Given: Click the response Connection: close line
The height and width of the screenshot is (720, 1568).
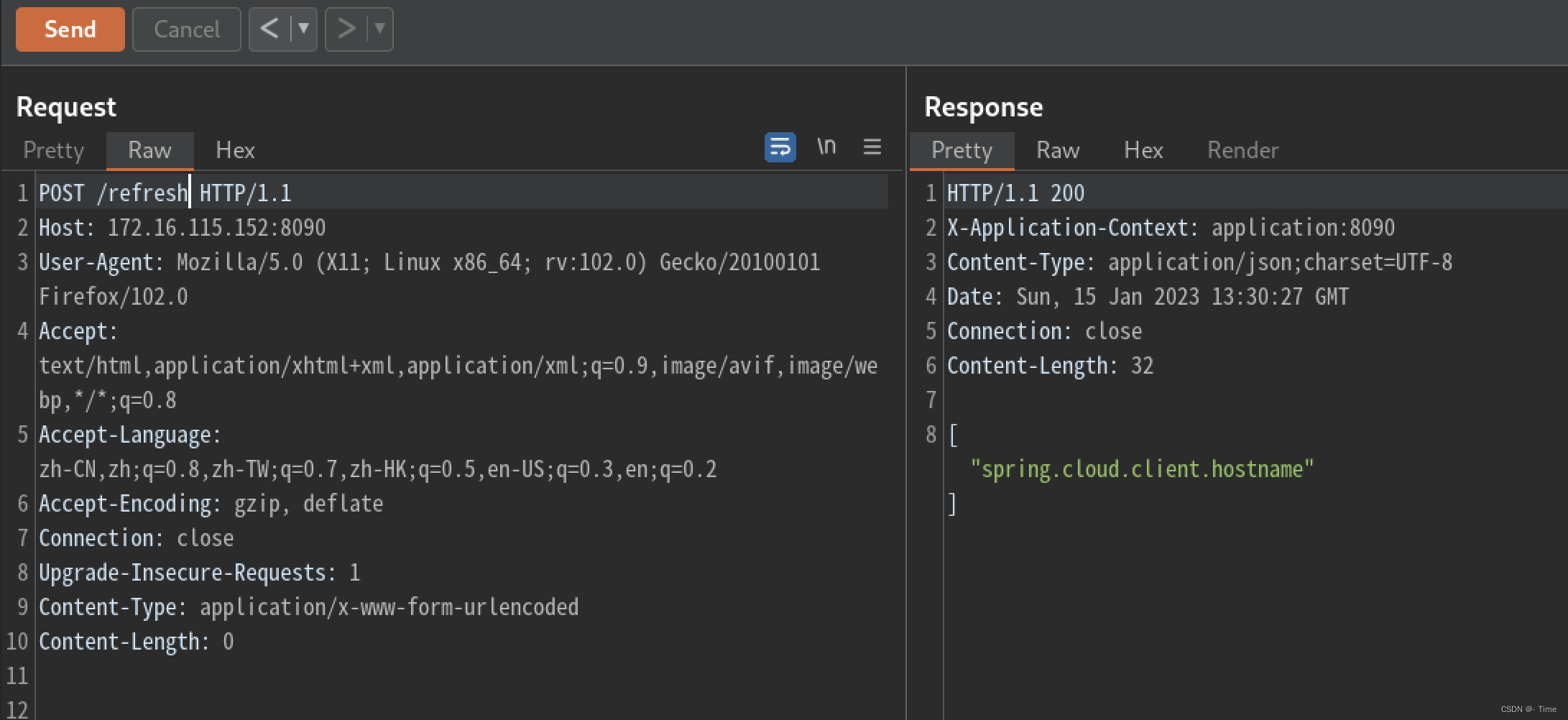Looking at the screenshot, I should click(x=1044, y=331).
